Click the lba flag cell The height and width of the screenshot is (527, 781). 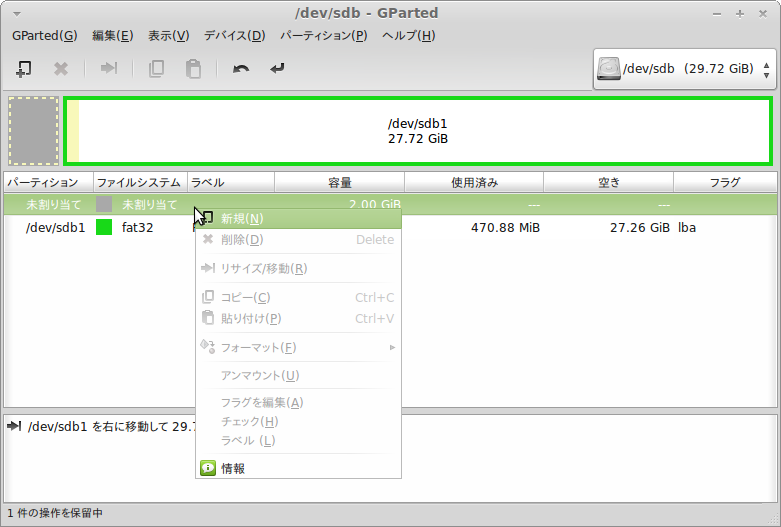(x=687, y=228)
